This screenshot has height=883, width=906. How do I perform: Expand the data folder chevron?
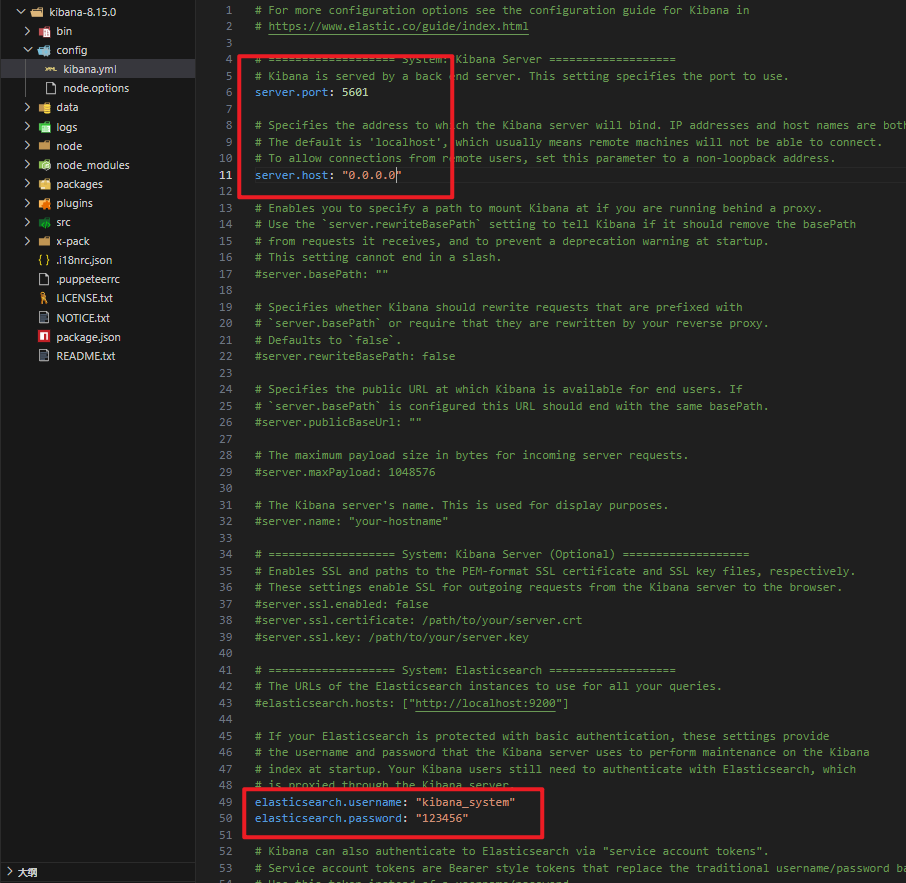[27, 107]
